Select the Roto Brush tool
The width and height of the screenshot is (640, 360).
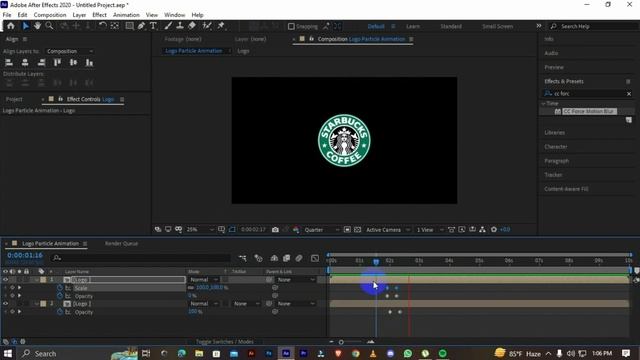pyautogui.click(x=207, y=26)
